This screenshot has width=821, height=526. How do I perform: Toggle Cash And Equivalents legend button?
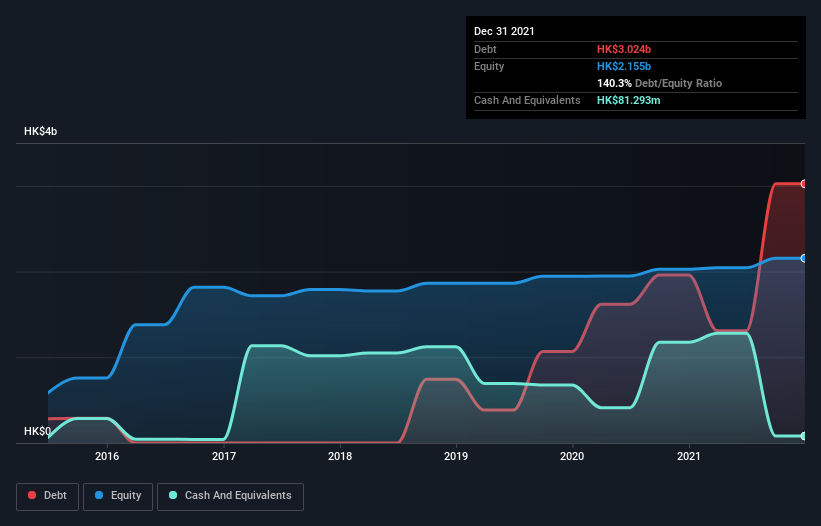click(230, 496)
